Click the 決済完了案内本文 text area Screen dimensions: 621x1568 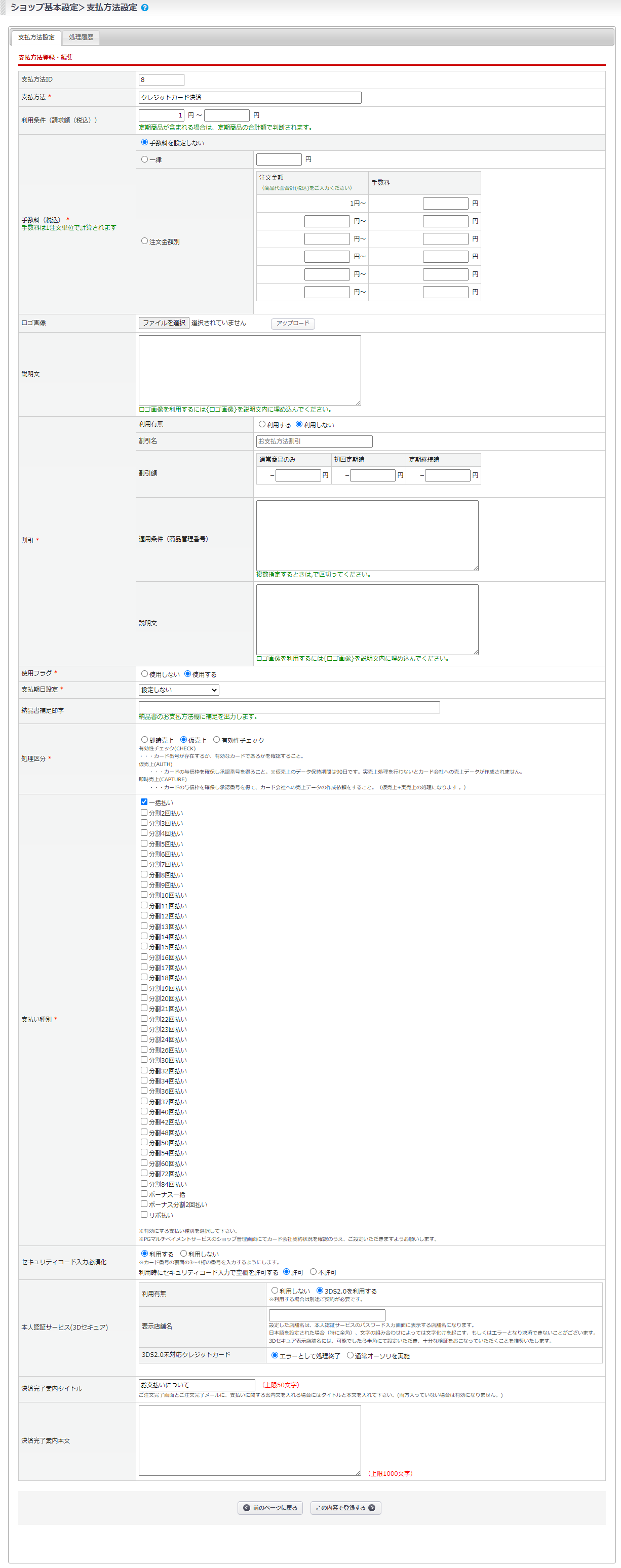tap(250, 1440)
